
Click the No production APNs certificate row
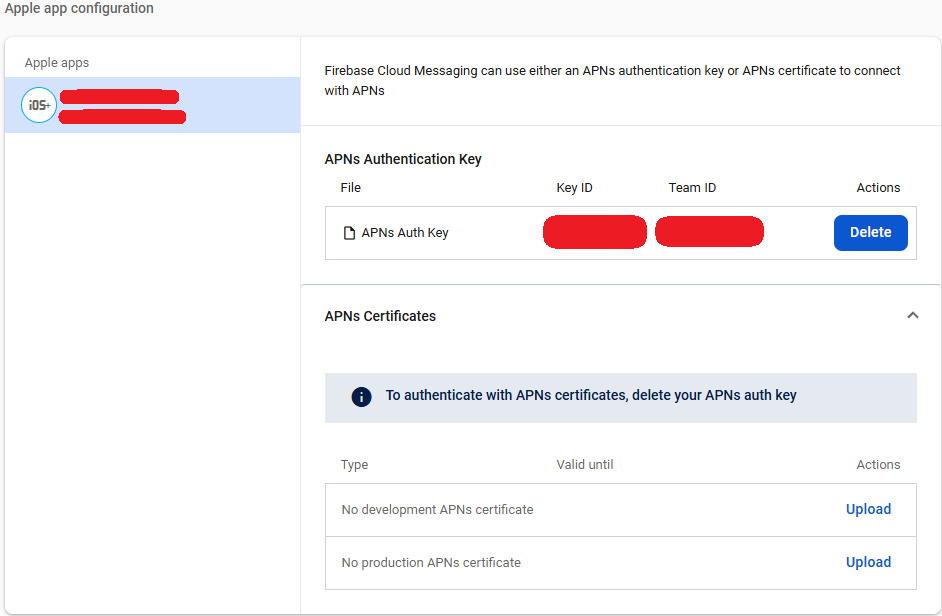(621, 563)
